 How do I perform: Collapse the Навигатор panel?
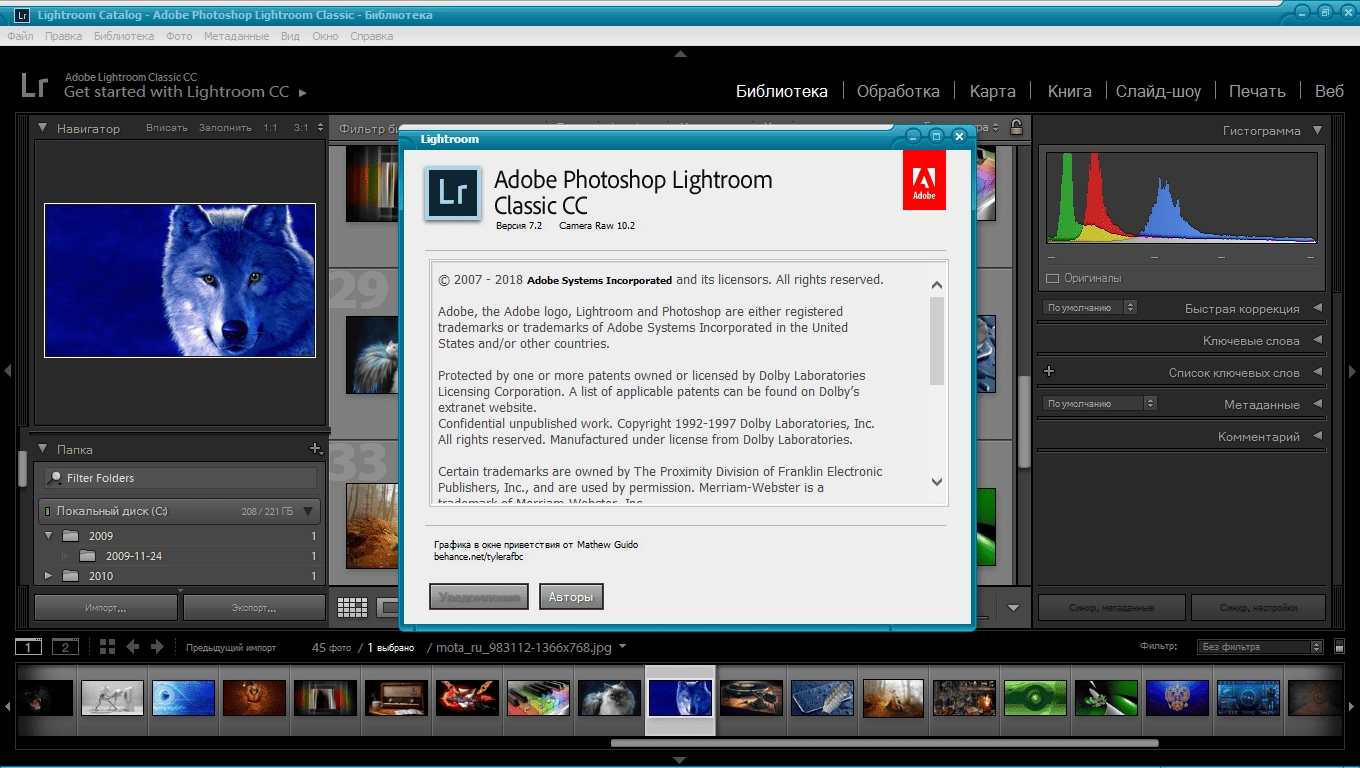tap(43, 128)
